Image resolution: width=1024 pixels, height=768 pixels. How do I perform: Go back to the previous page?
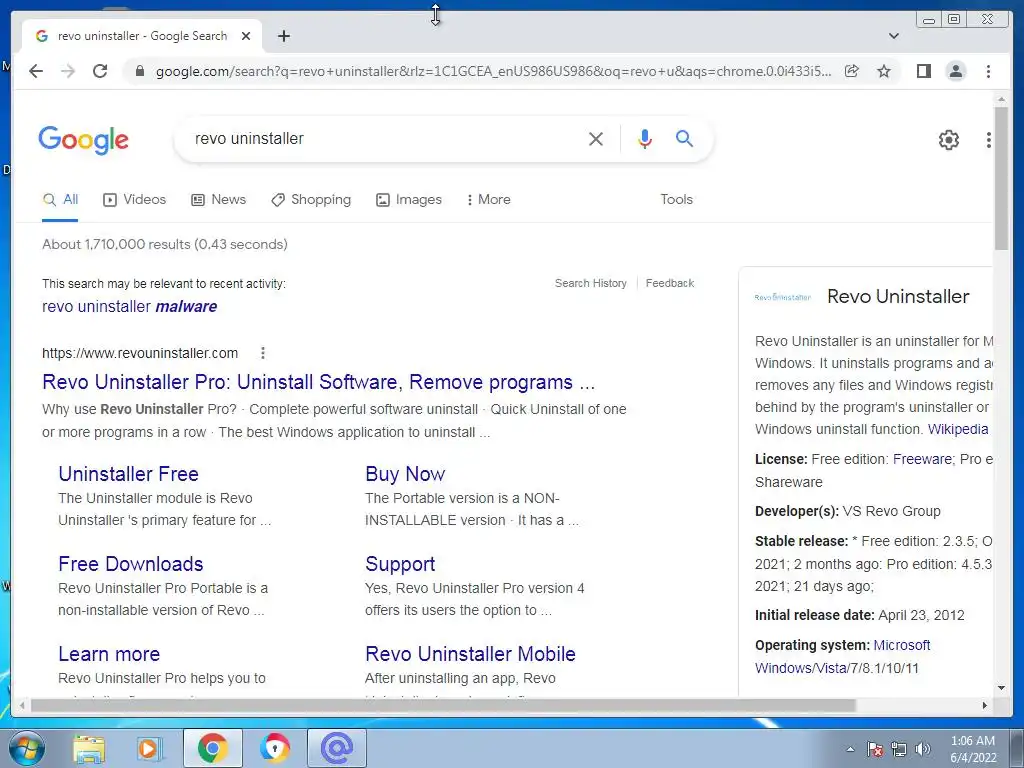36,71
